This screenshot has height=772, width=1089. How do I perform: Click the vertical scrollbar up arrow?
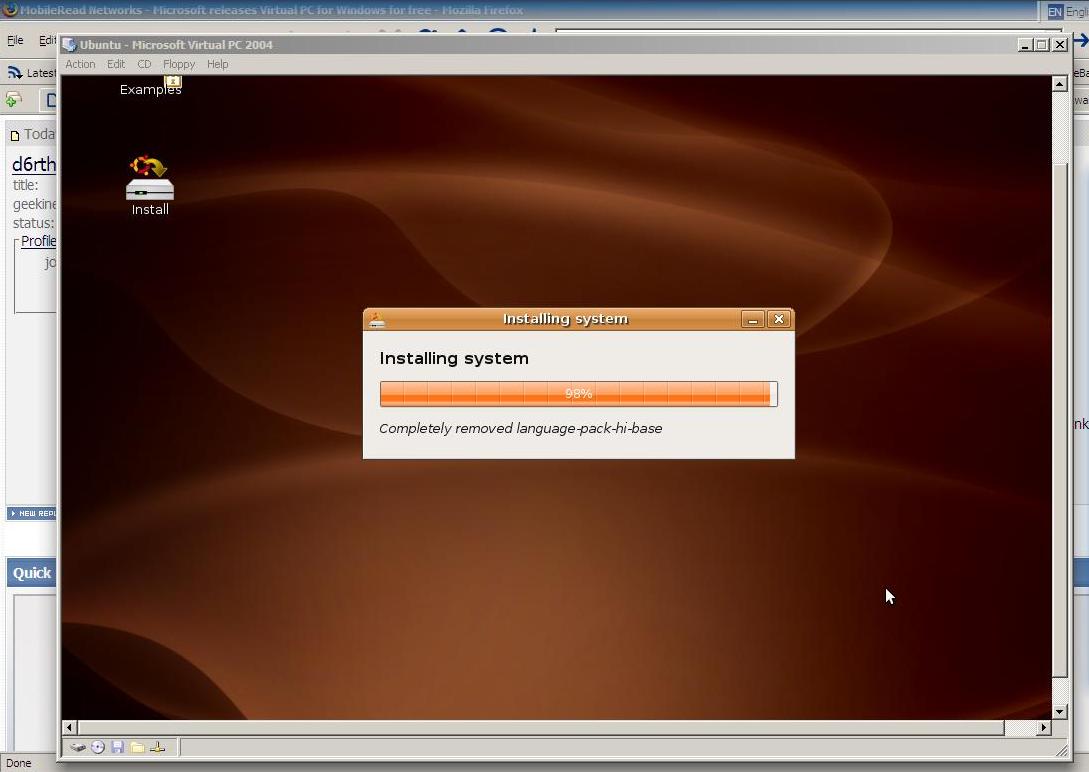pos(1059,84)
